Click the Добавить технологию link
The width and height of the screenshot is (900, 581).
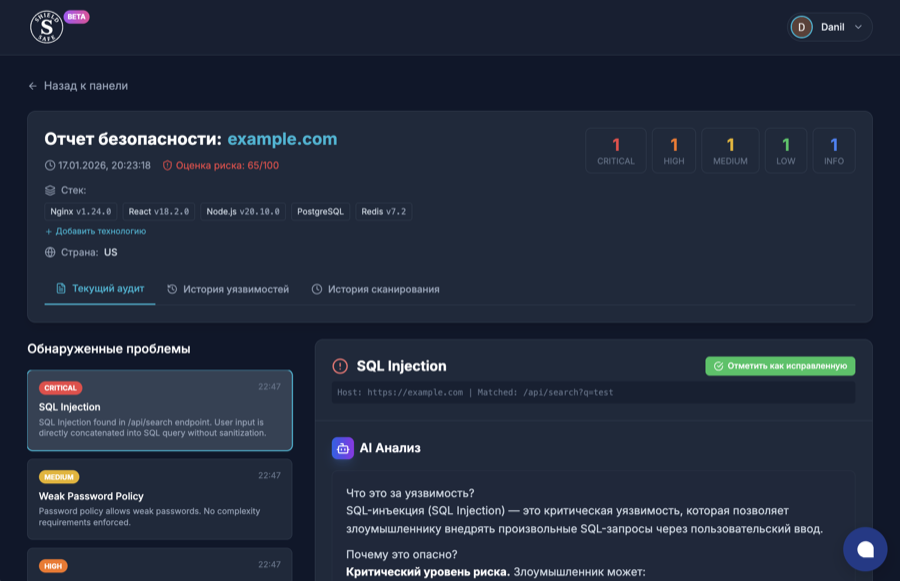click(x=96, y=230)
